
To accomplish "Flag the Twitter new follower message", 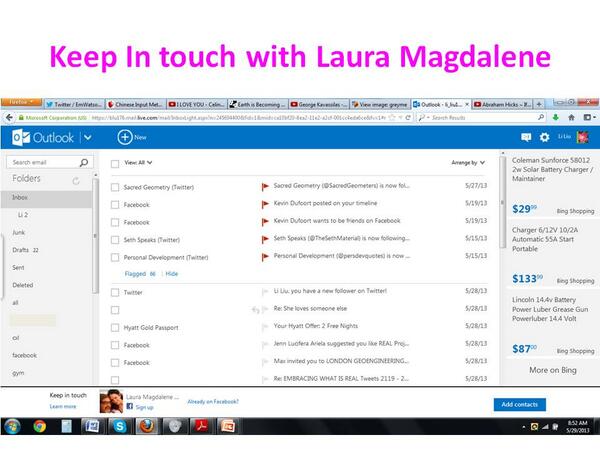I will (x=265, y=292).
